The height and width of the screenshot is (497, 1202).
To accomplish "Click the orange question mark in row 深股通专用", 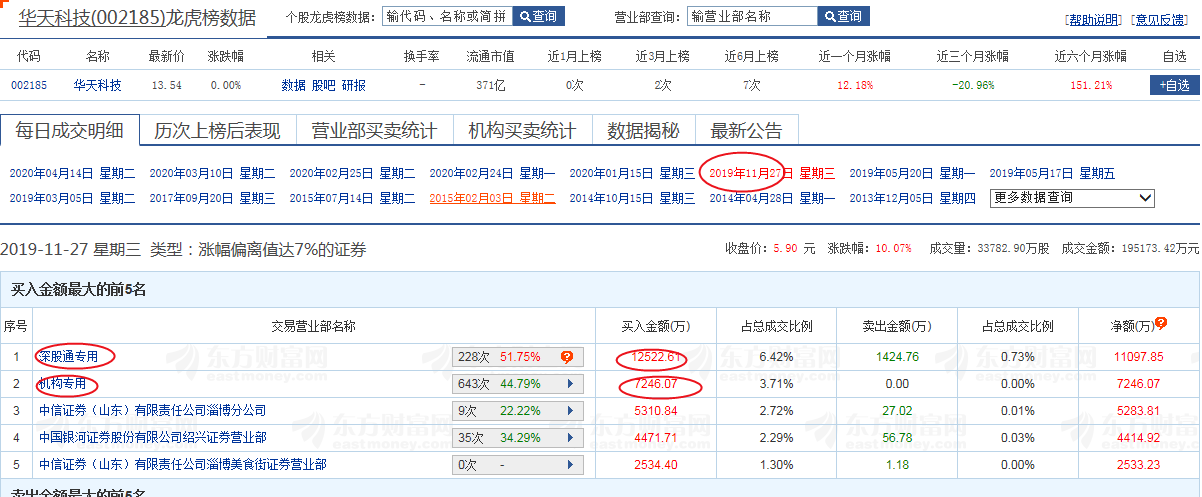I will [x=567, y=356].
